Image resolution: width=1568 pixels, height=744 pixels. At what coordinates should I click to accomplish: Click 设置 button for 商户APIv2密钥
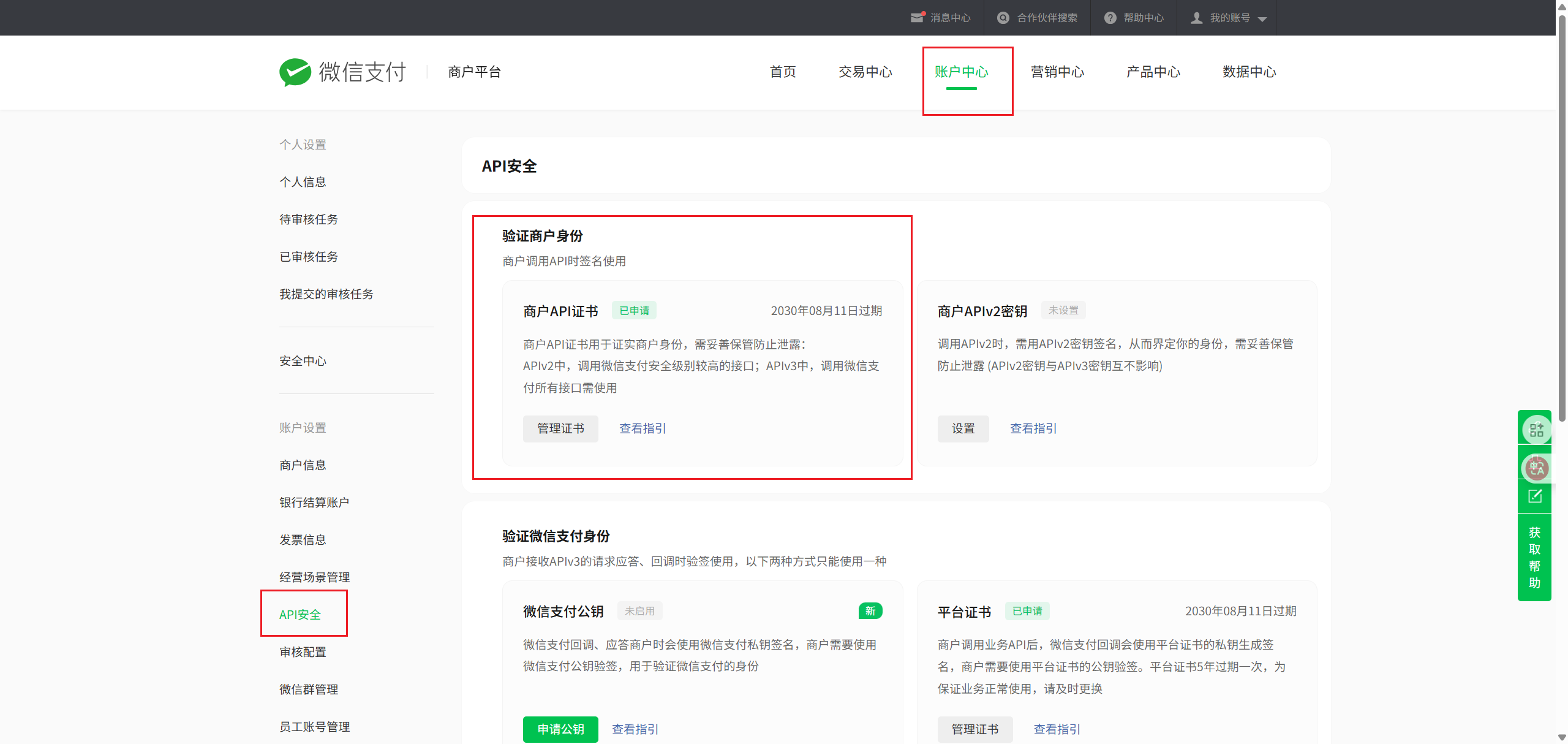963,428
